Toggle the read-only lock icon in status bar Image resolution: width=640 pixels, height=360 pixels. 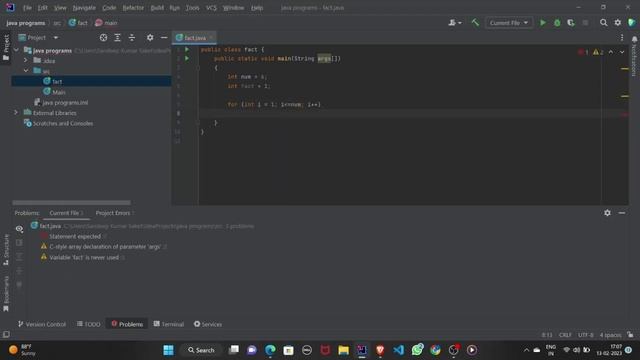630,335
